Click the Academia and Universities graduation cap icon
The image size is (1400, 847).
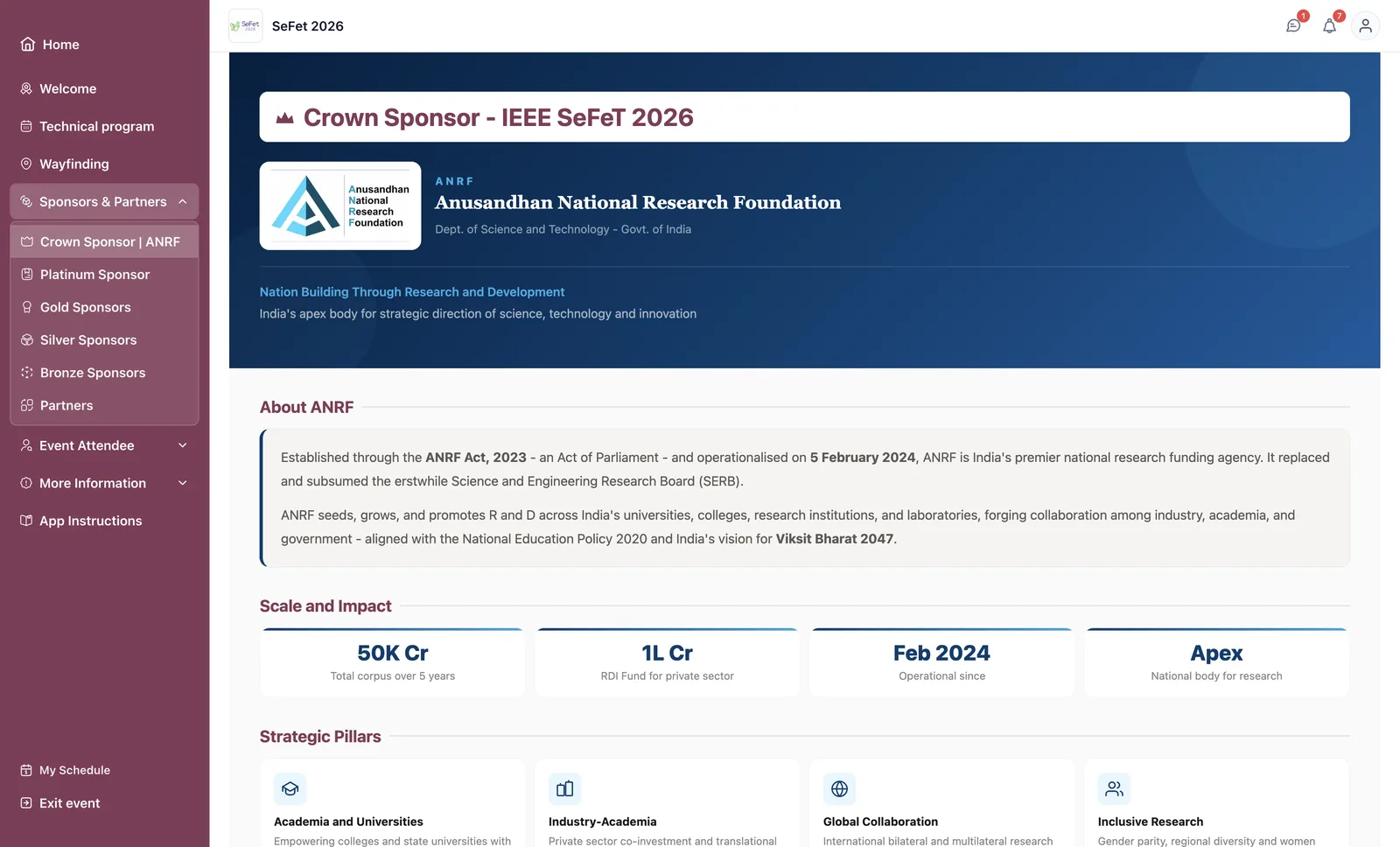click(290, 789)
